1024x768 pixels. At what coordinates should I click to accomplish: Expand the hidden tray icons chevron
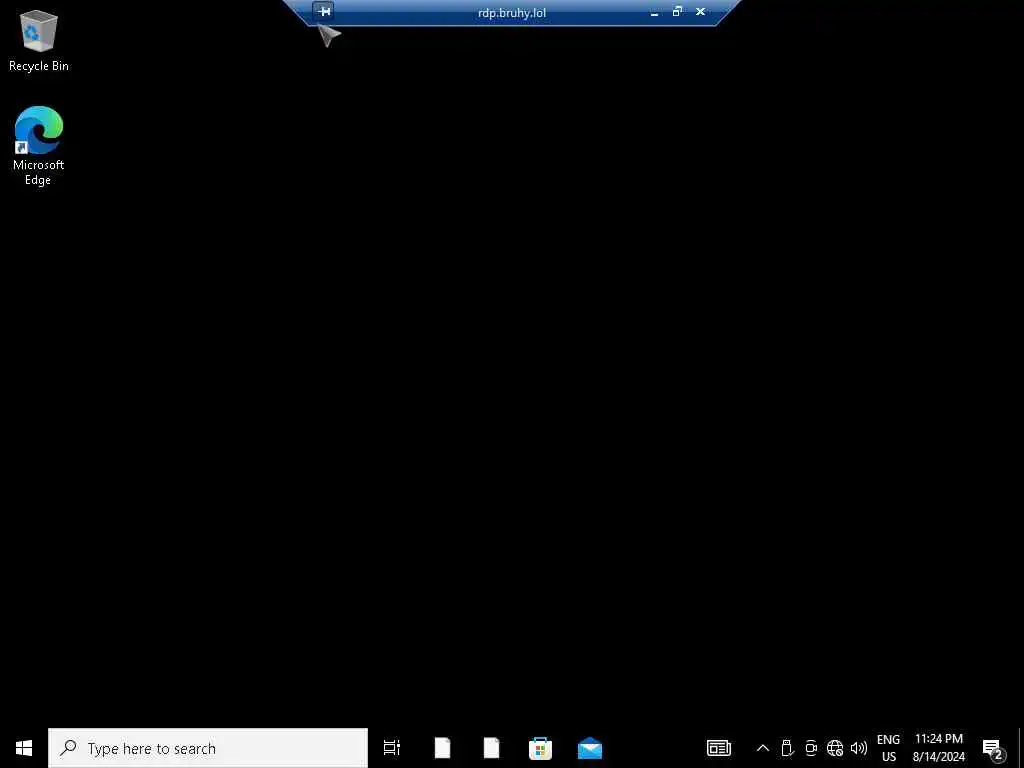click(762, 748)
